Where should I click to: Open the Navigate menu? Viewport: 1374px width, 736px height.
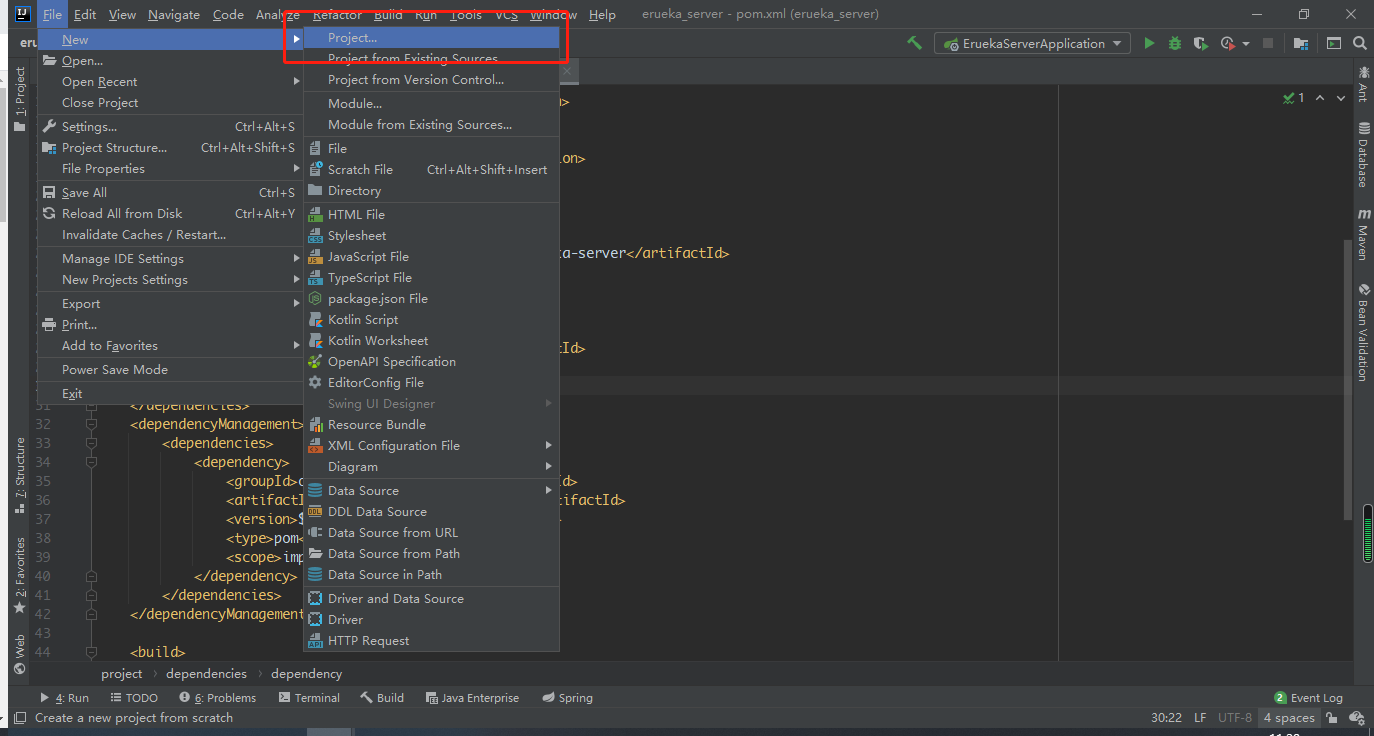tap(173, 14)
